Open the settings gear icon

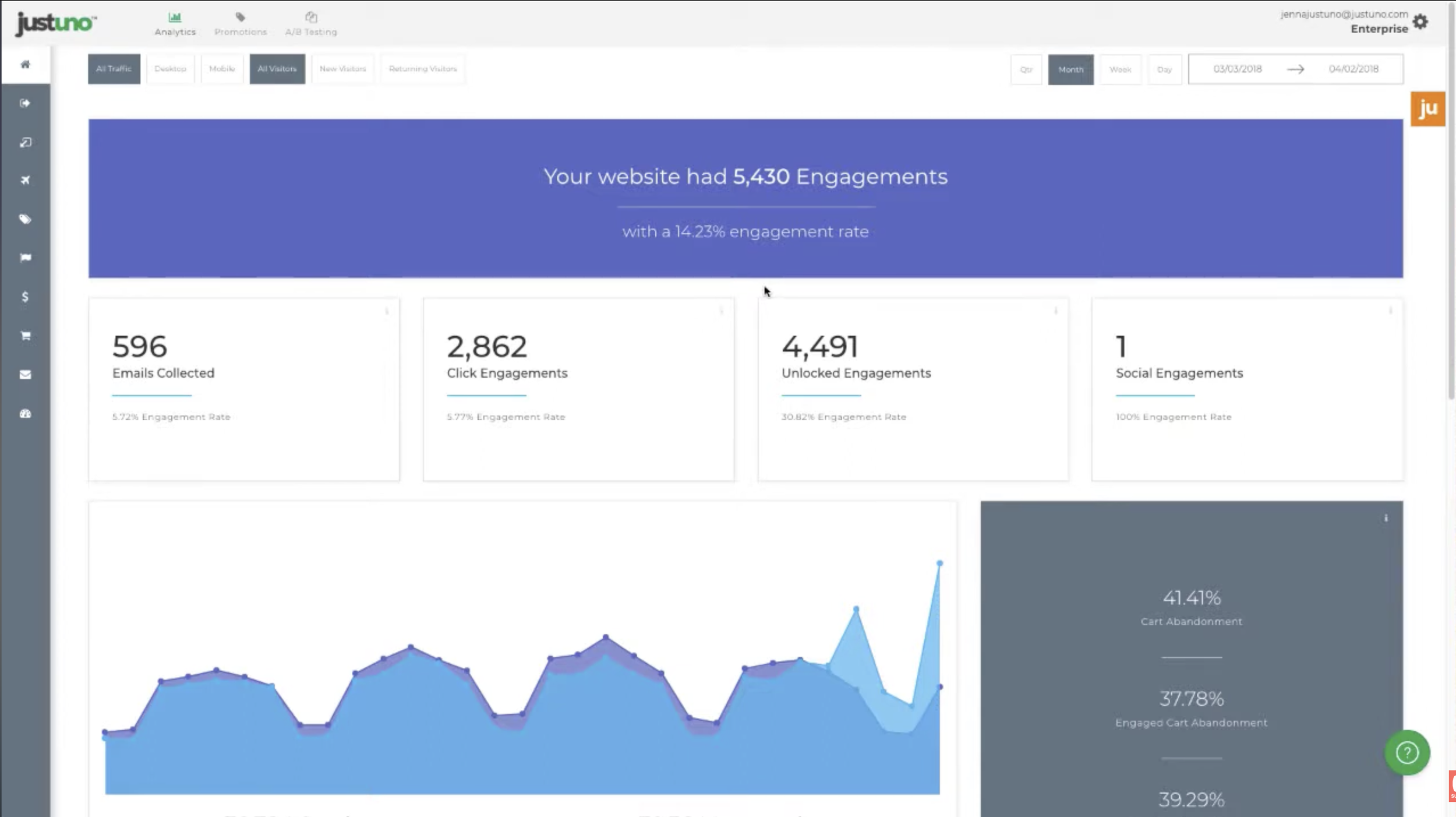[x=1420, y=22]
